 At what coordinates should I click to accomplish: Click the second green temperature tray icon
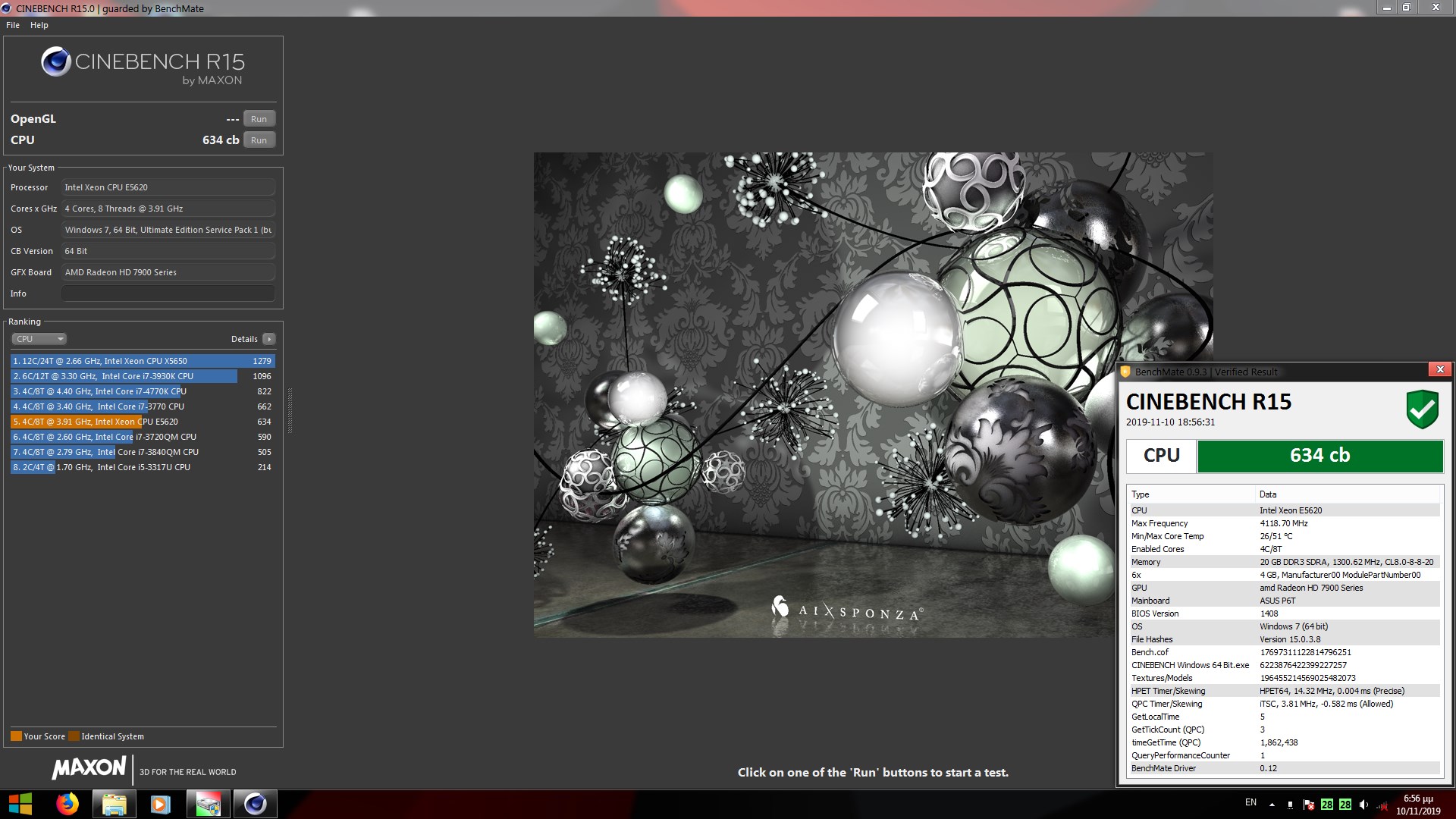(1345, 805)
